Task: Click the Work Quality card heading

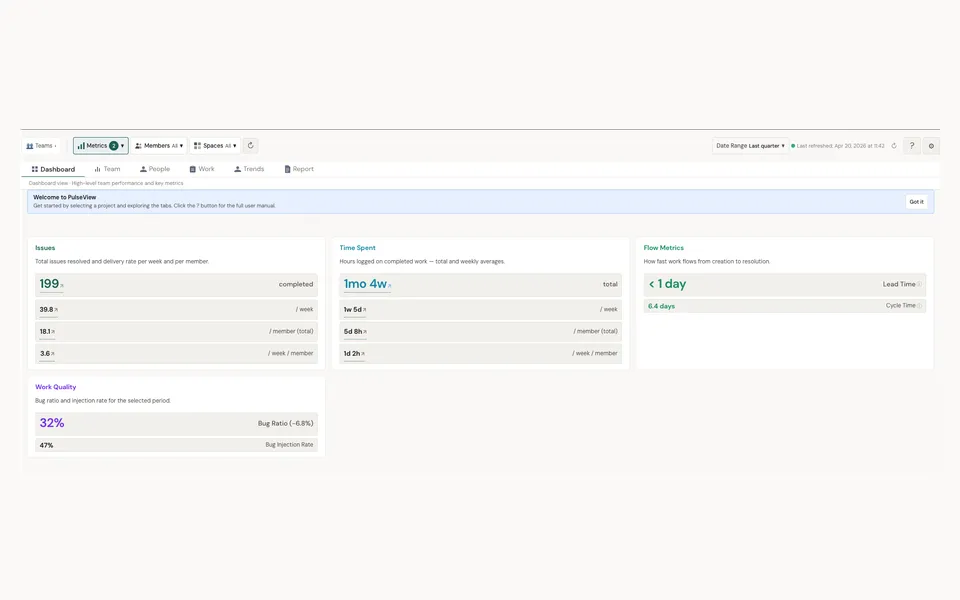Action: point(56,387)
